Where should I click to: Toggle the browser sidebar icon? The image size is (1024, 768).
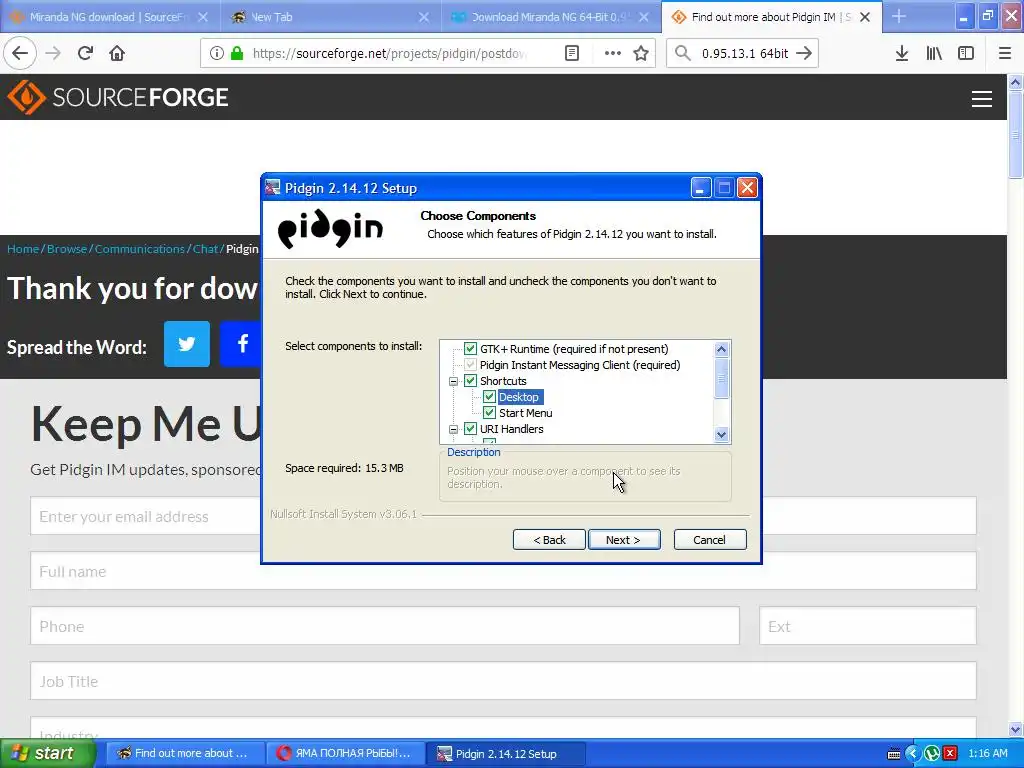click(966, 53)
